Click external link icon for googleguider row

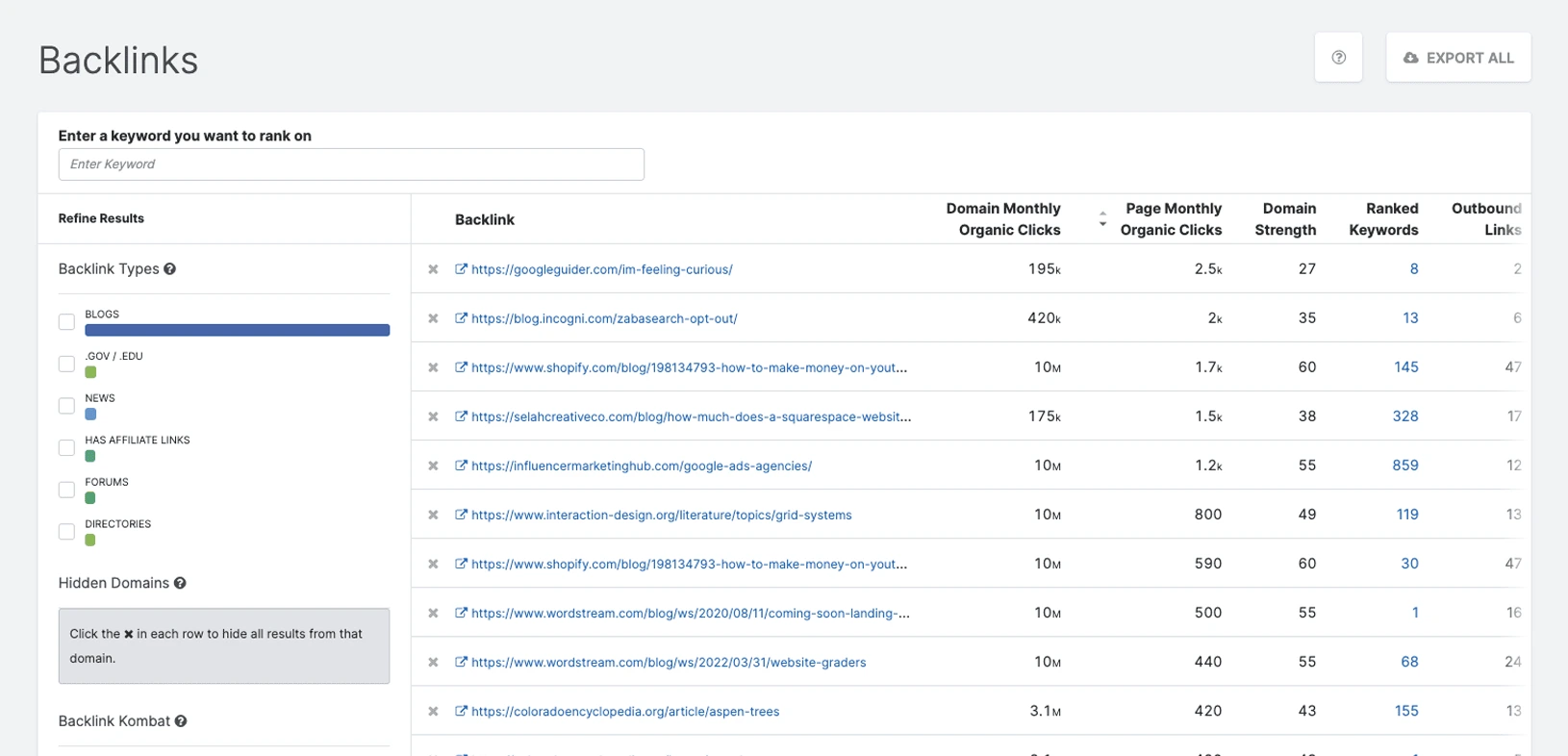pos(461,269)
